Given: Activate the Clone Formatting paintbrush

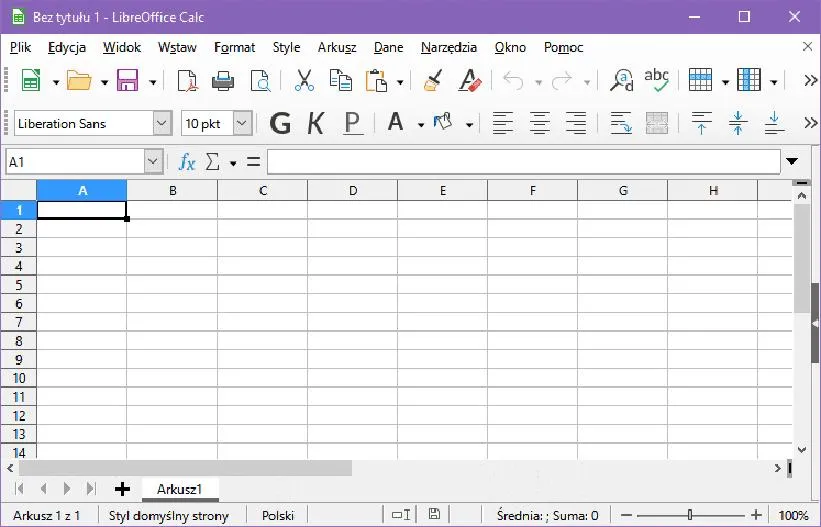Looking at the screenshot, I should (x=434, y=81).
